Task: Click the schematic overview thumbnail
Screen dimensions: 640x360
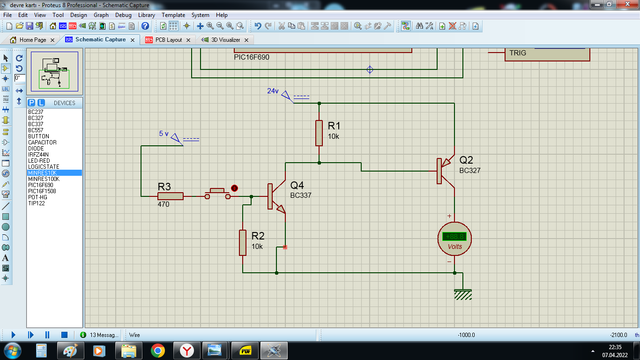Action: click(55, 72)
